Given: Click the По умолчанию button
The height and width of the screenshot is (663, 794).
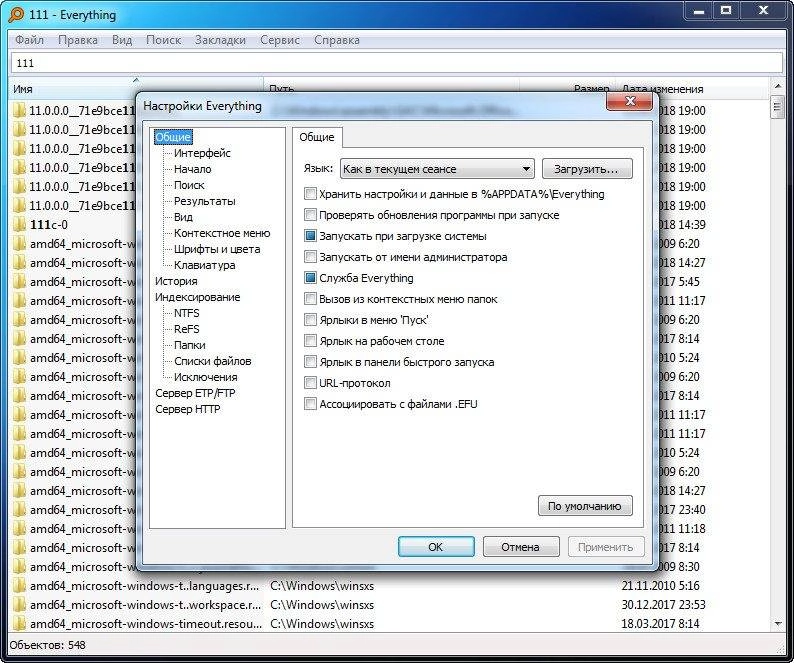Looking at the screenshot, I should [585, 506].
